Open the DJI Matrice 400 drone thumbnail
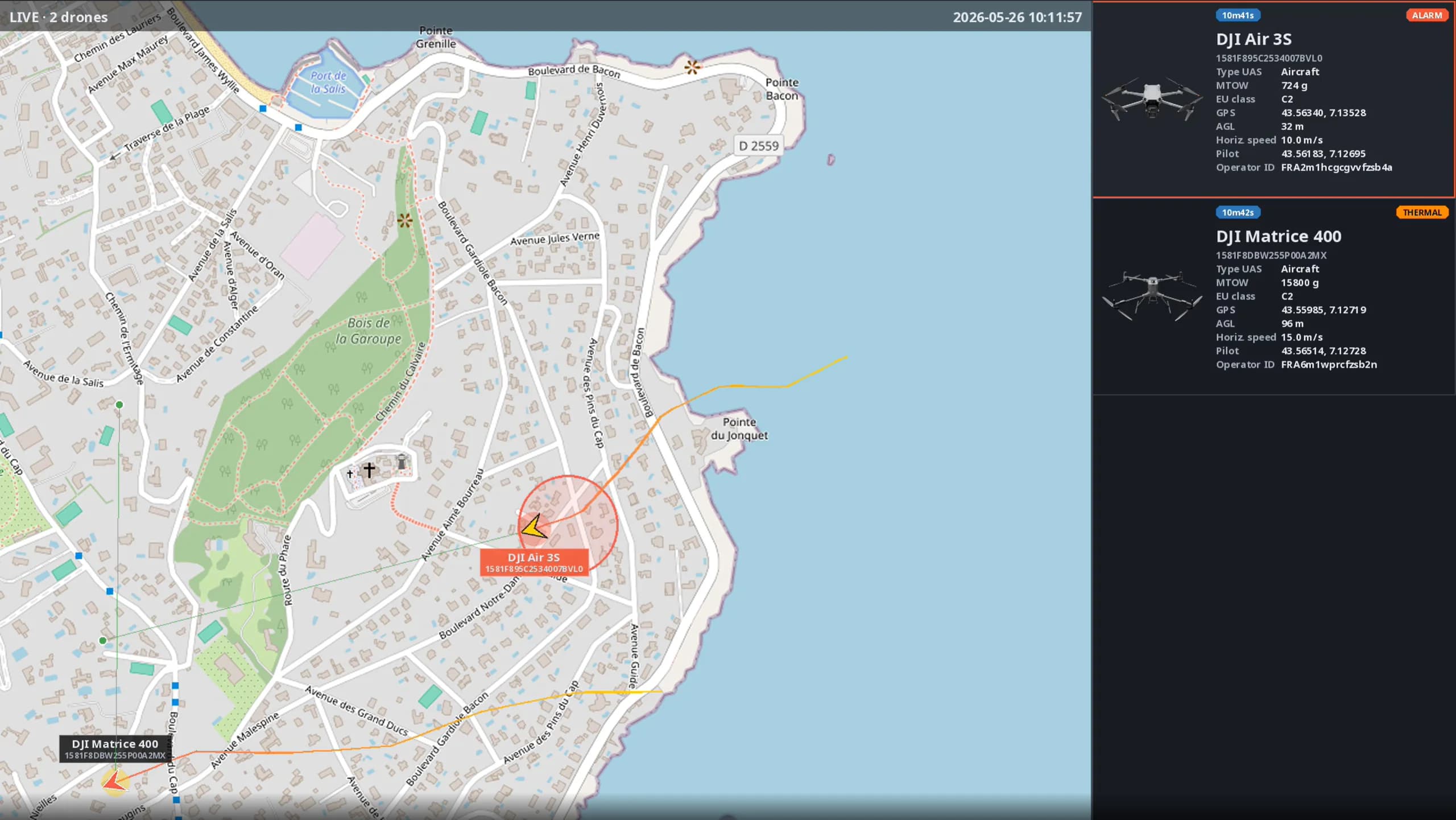Viewport: 1456px width, 820px height. point(1152,296)
